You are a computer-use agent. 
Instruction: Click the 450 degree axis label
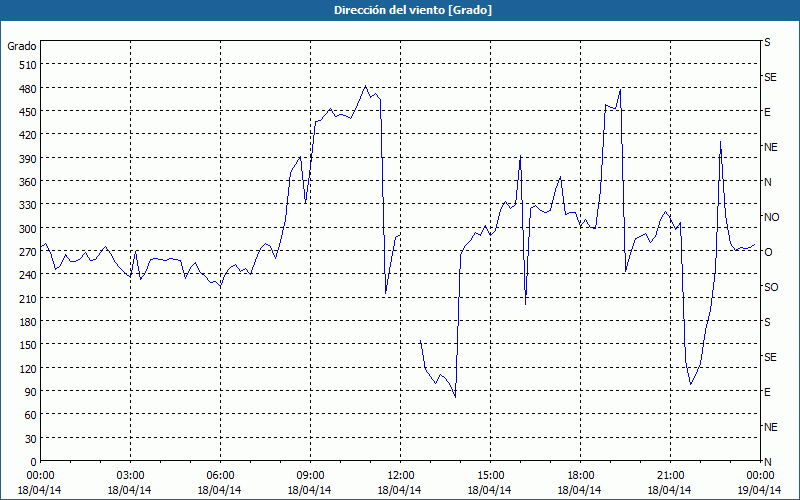click(x=28, y=112)
